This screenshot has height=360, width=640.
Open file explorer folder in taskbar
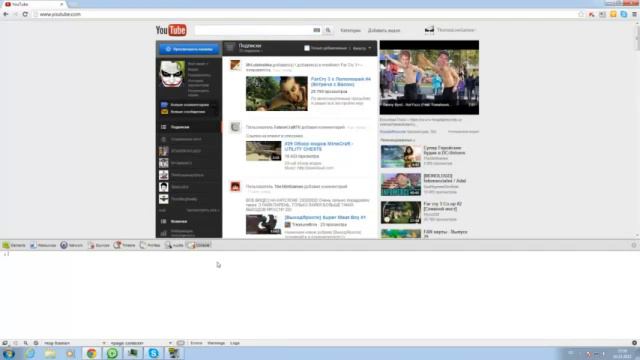pyautogui.click(x=50, y=353)
